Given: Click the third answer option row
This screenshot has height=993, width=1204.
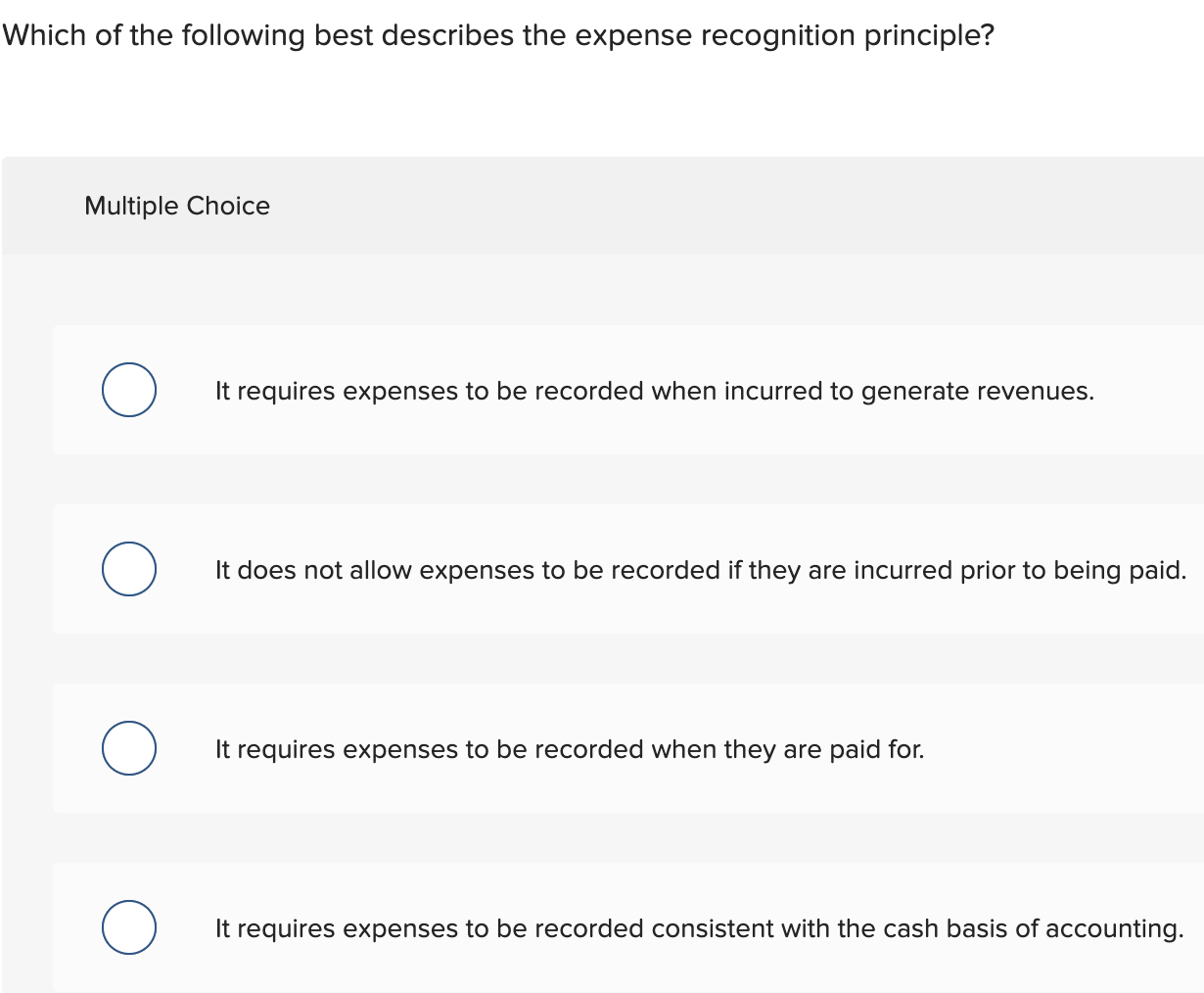Looking at the screenshot, I should click(x=626, y=747).
